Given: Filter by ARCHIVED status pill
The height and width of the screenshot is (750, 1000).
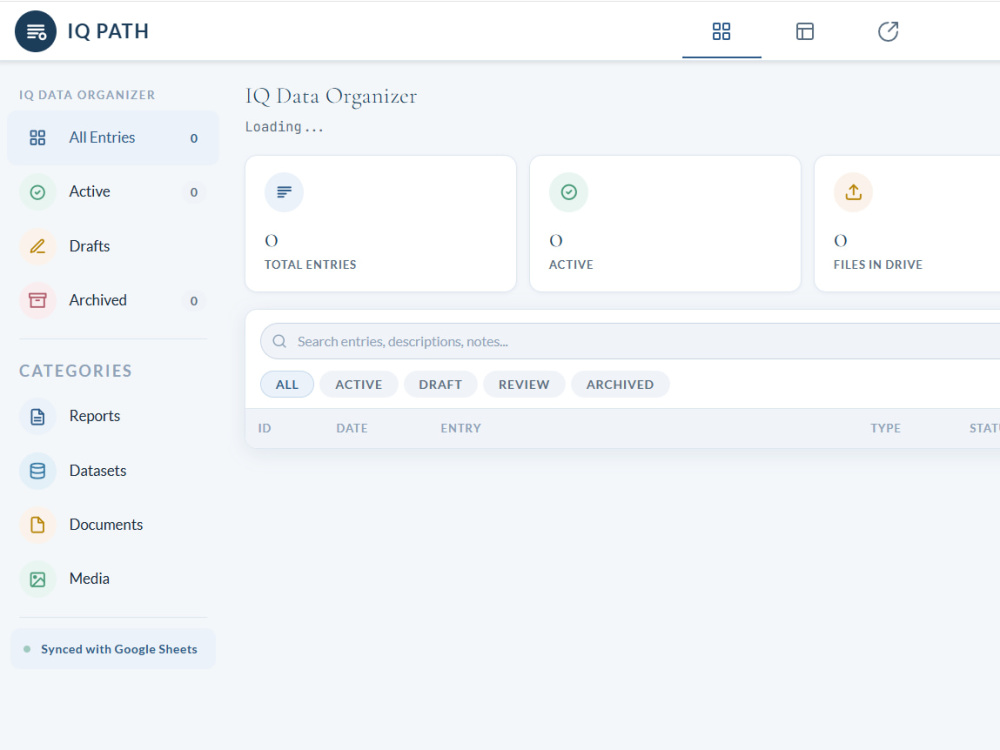Looking at the screenshot, I should (620, 385).
